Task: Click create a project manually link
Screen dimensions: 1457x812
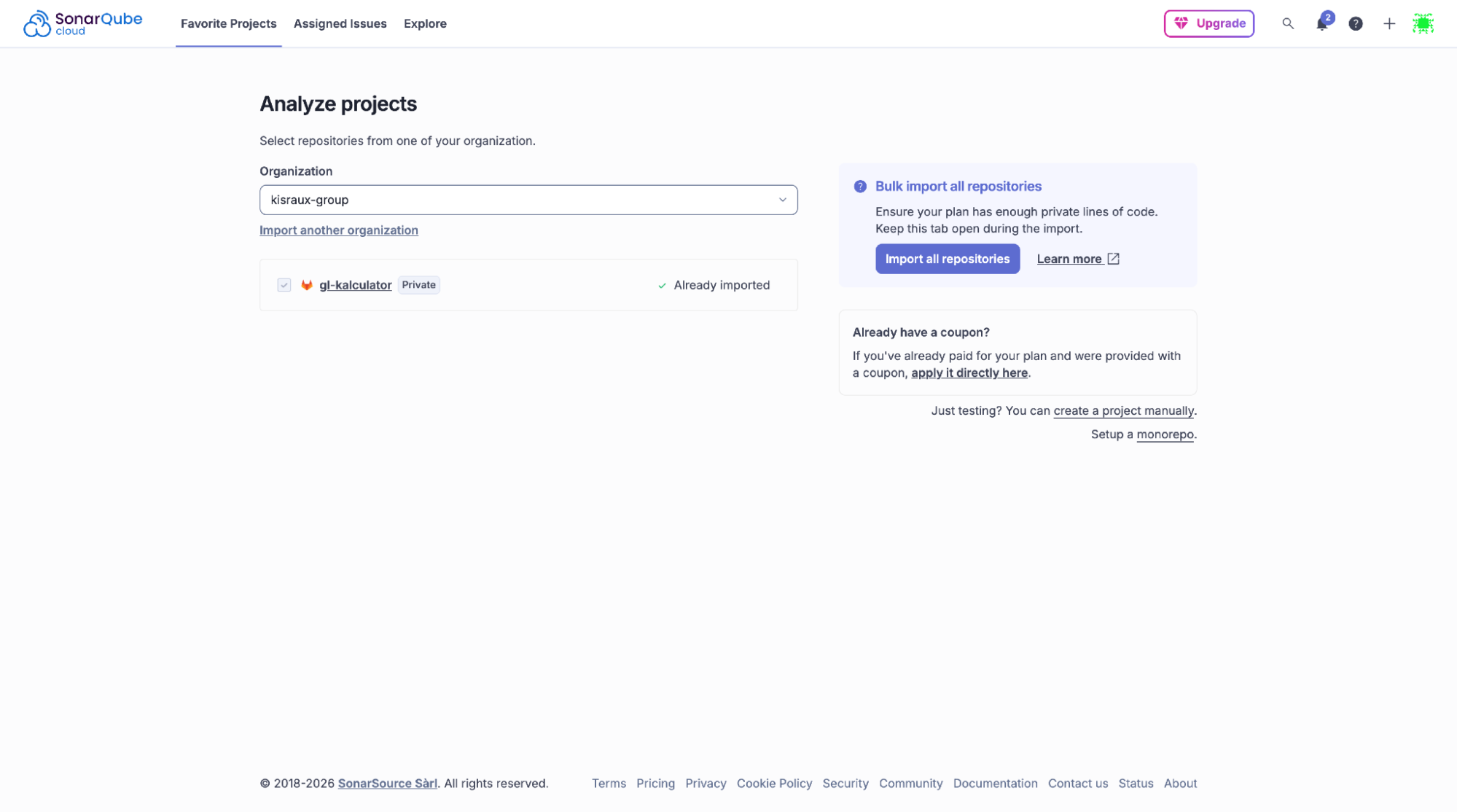Action: [x=1124, y=410]
